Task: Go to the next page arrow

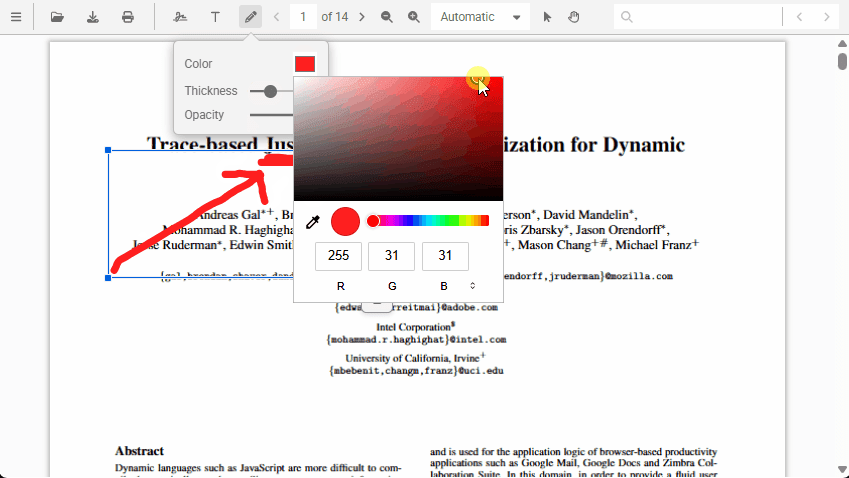Action: [362, 17]
